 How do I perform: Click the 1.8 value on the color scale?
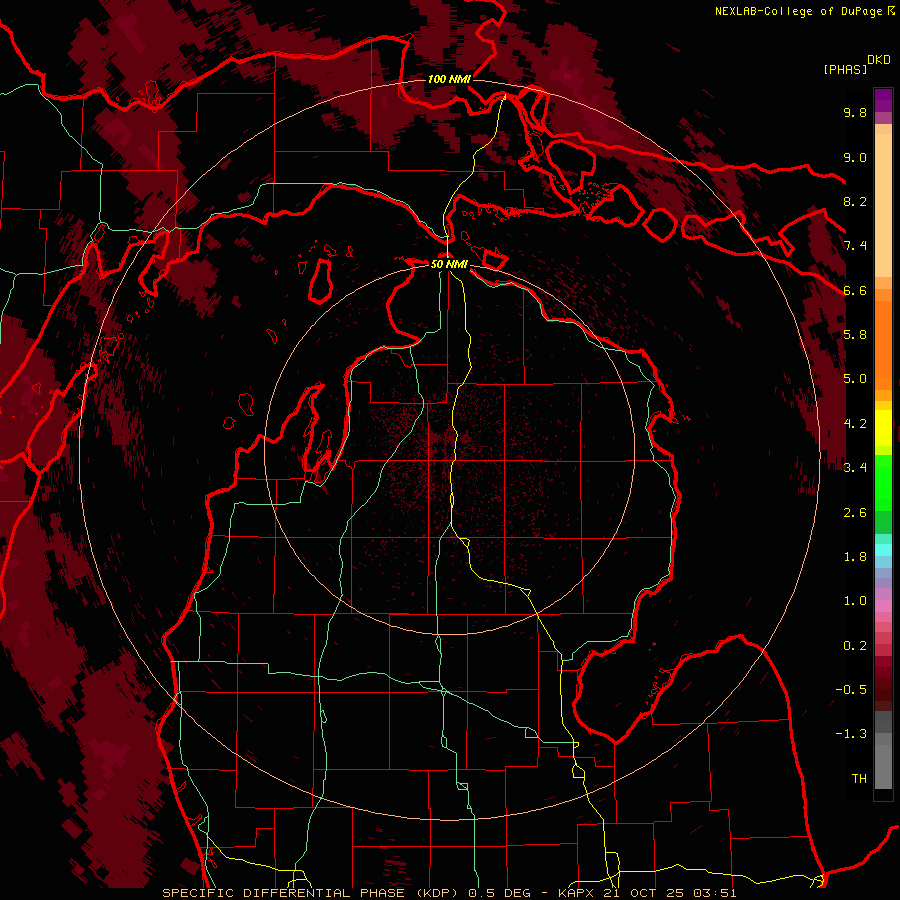(x=855, y=557)
